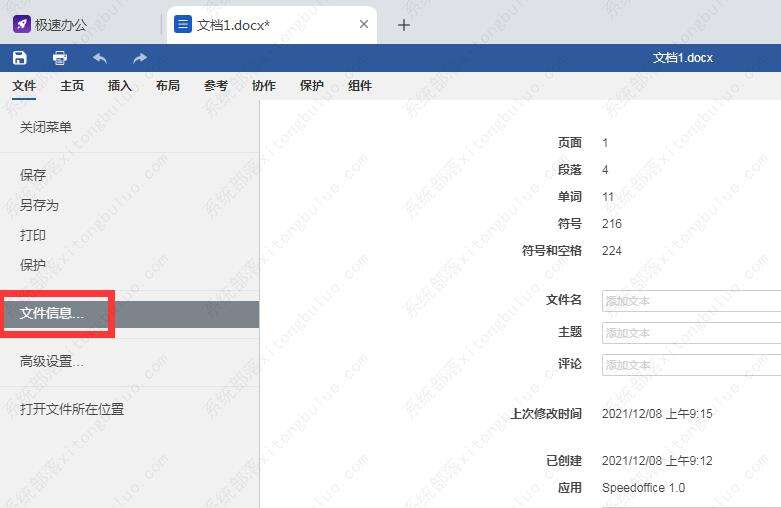This screenshot has width=781, height=508.
Task: Open the 主页 ribbon tab
Action: point(72,86)
